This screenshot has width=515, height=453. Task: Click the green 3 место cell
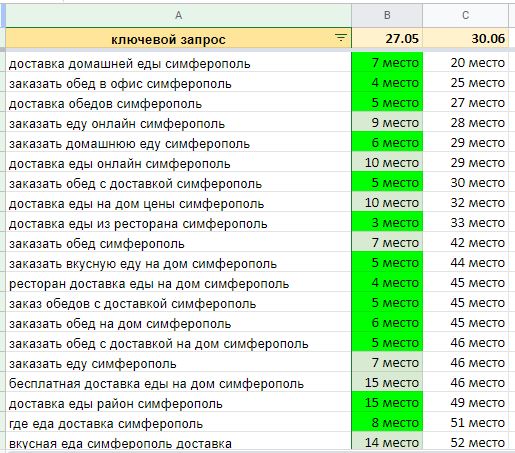[x=387, y=222]
